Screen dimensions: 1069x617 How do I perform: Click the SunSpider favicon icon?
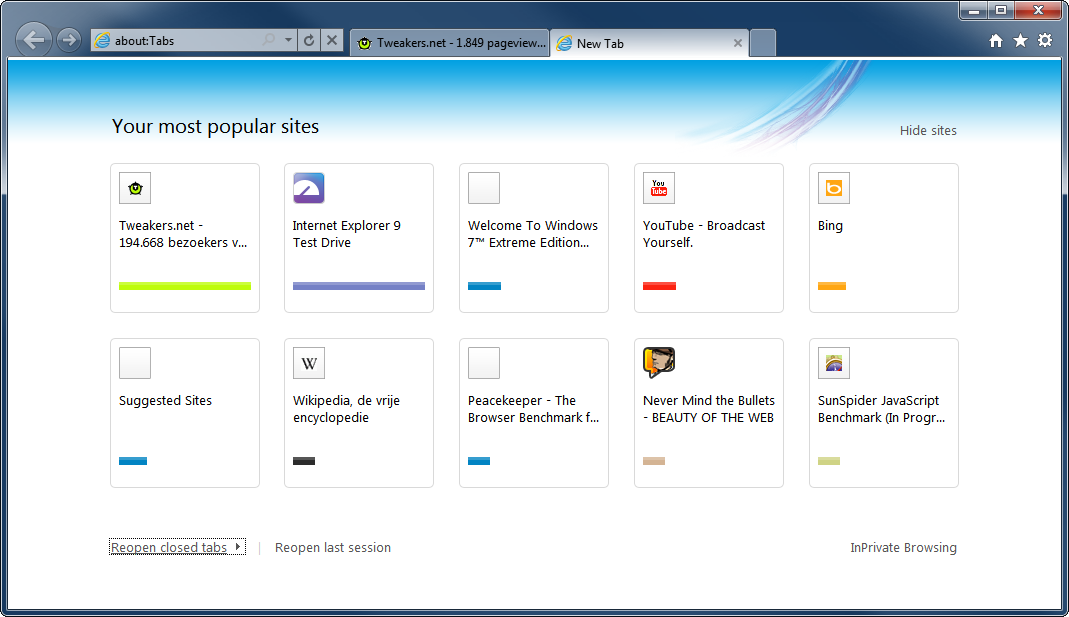coord(834,363)
